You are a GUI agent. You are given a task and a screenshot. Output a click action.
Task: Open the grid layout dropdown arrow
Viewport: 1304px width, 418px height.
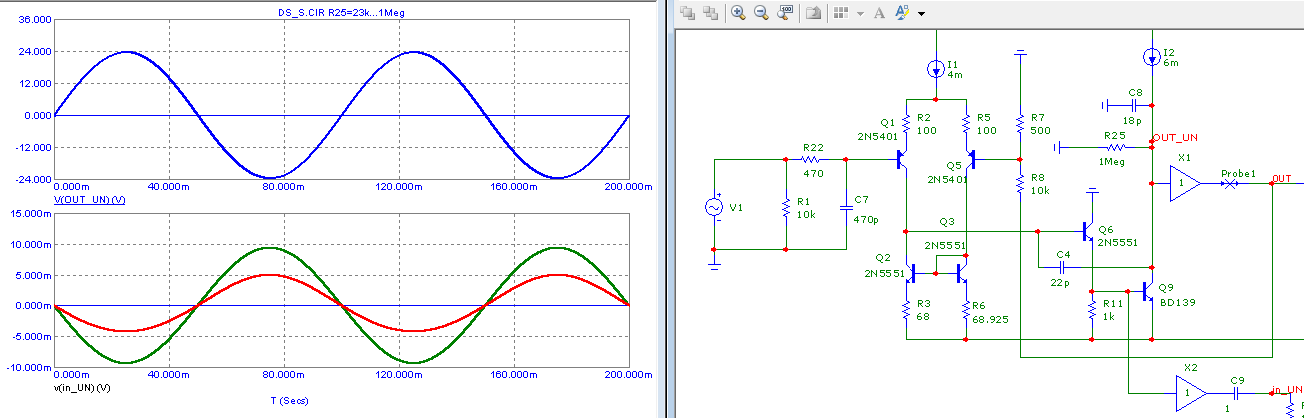(860, 14)
